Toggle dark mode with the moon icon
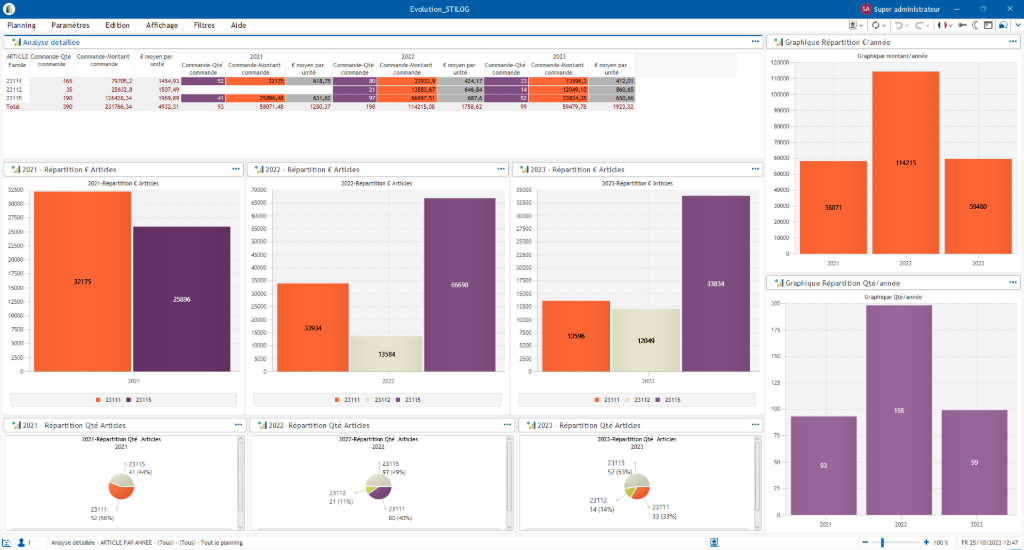 pos(975,24)
